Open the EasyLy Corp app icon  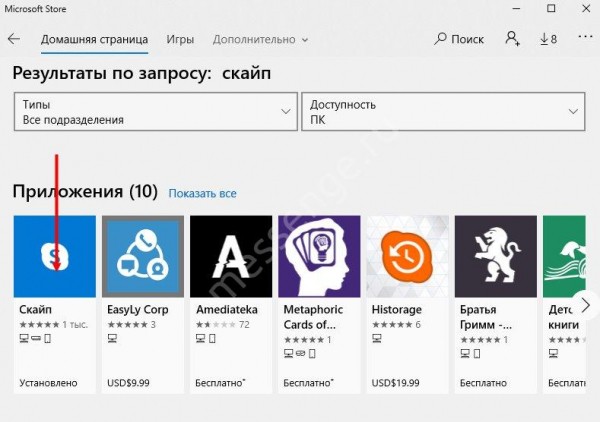pos(143,256)
